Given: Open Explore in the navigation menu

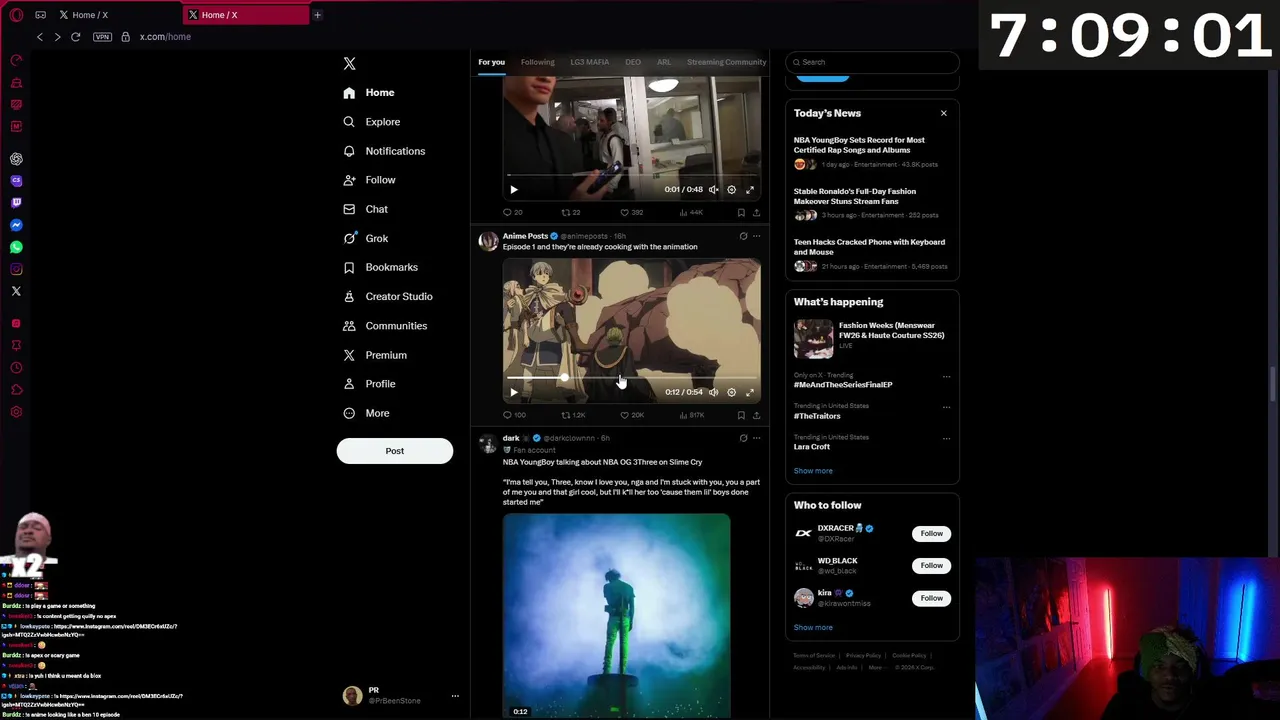Looking at the screenshot, I should [371, 122].
